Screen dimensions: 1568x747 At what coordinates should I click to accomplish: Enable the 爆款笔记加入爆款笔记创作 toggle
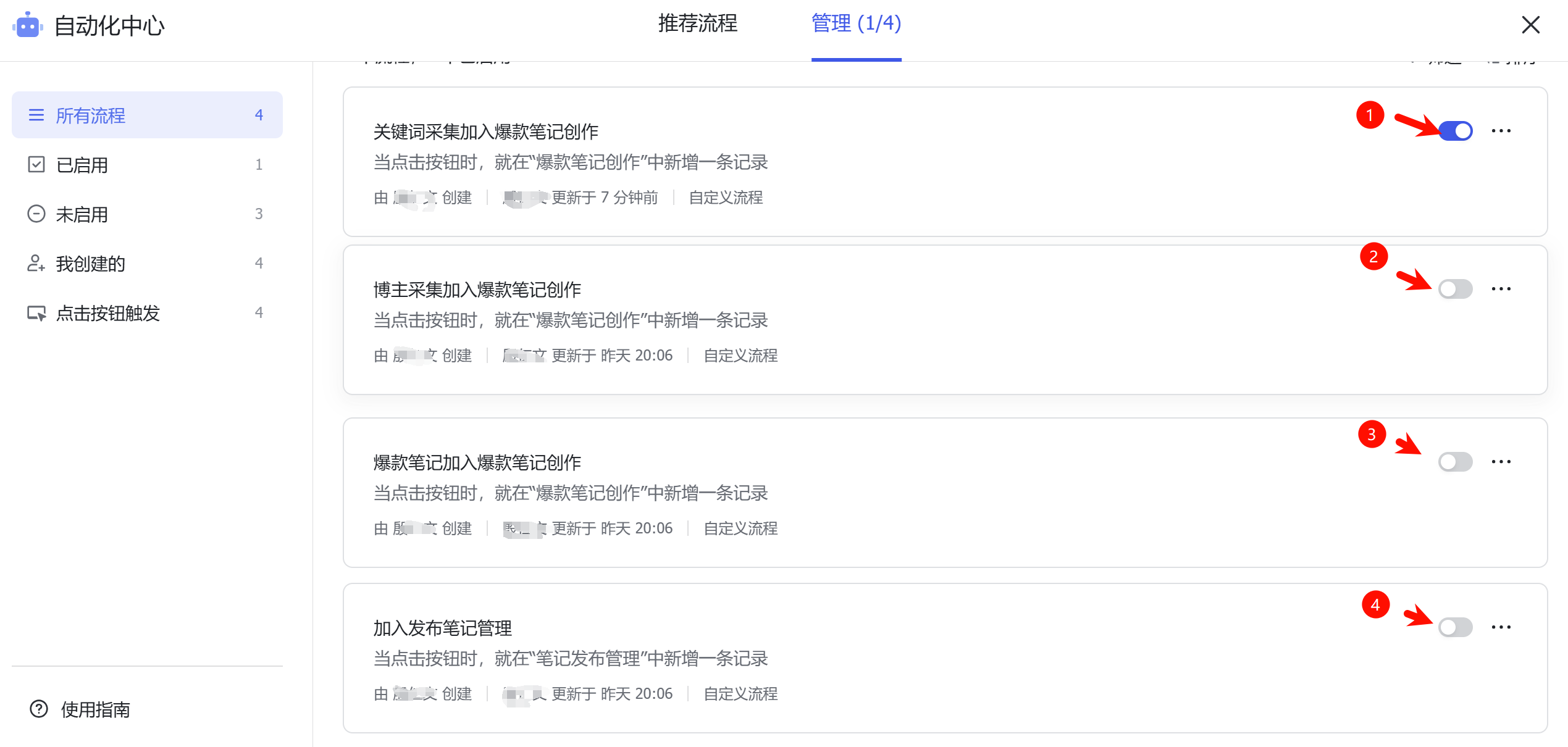pos(1455,461)
